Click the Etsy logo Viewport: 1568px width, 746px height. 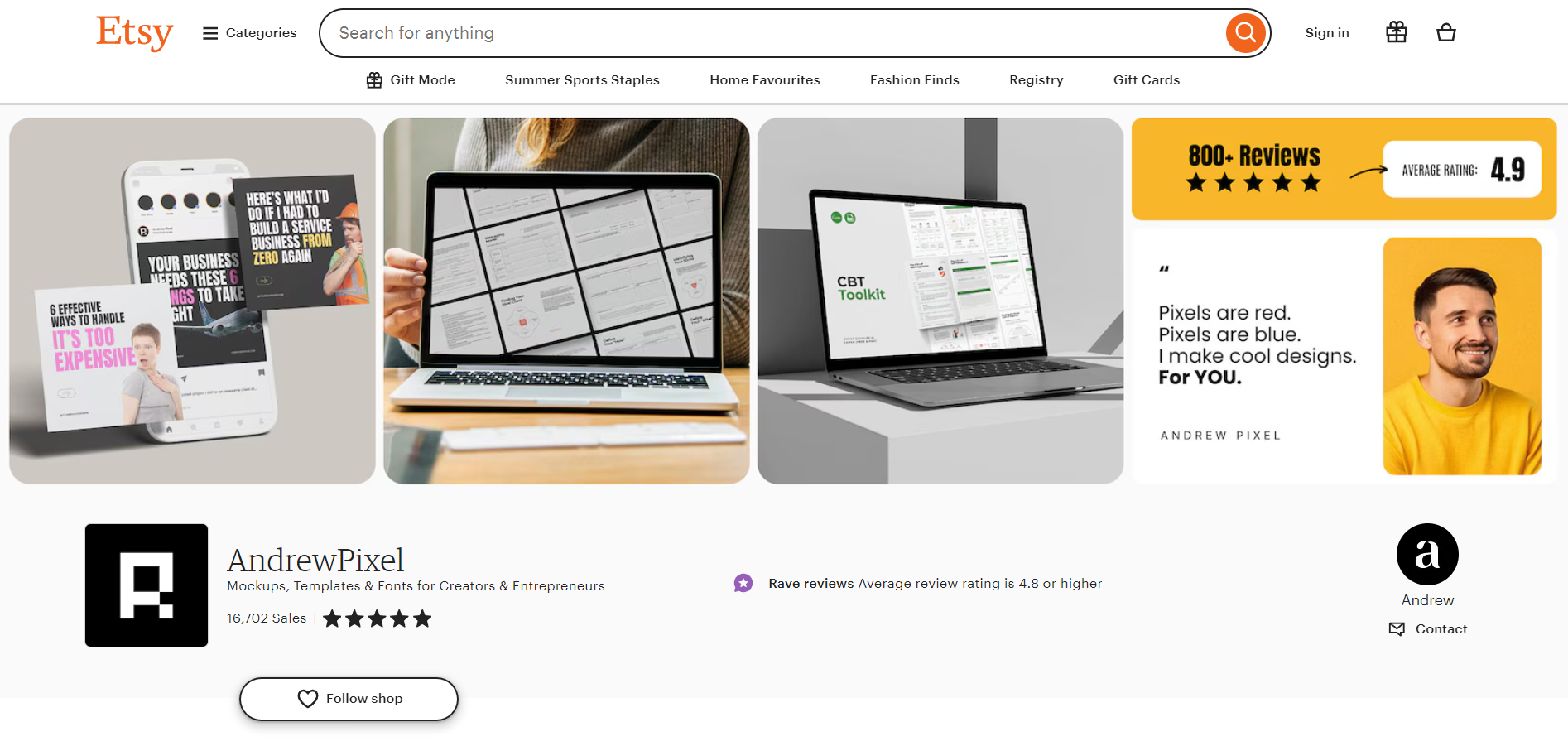135,33
